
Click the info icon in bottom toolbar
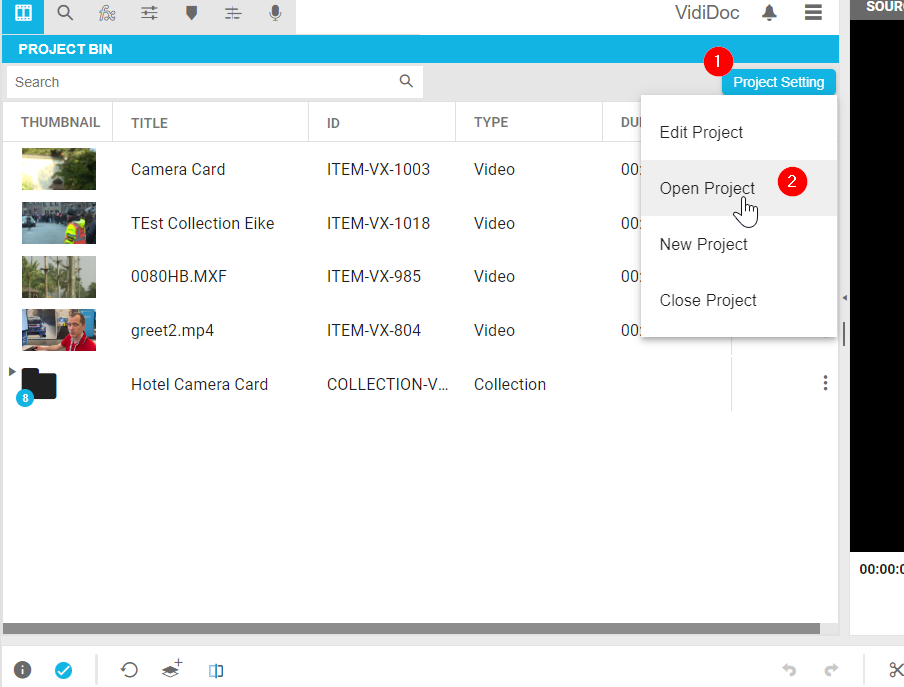click(x=22, y=670)
